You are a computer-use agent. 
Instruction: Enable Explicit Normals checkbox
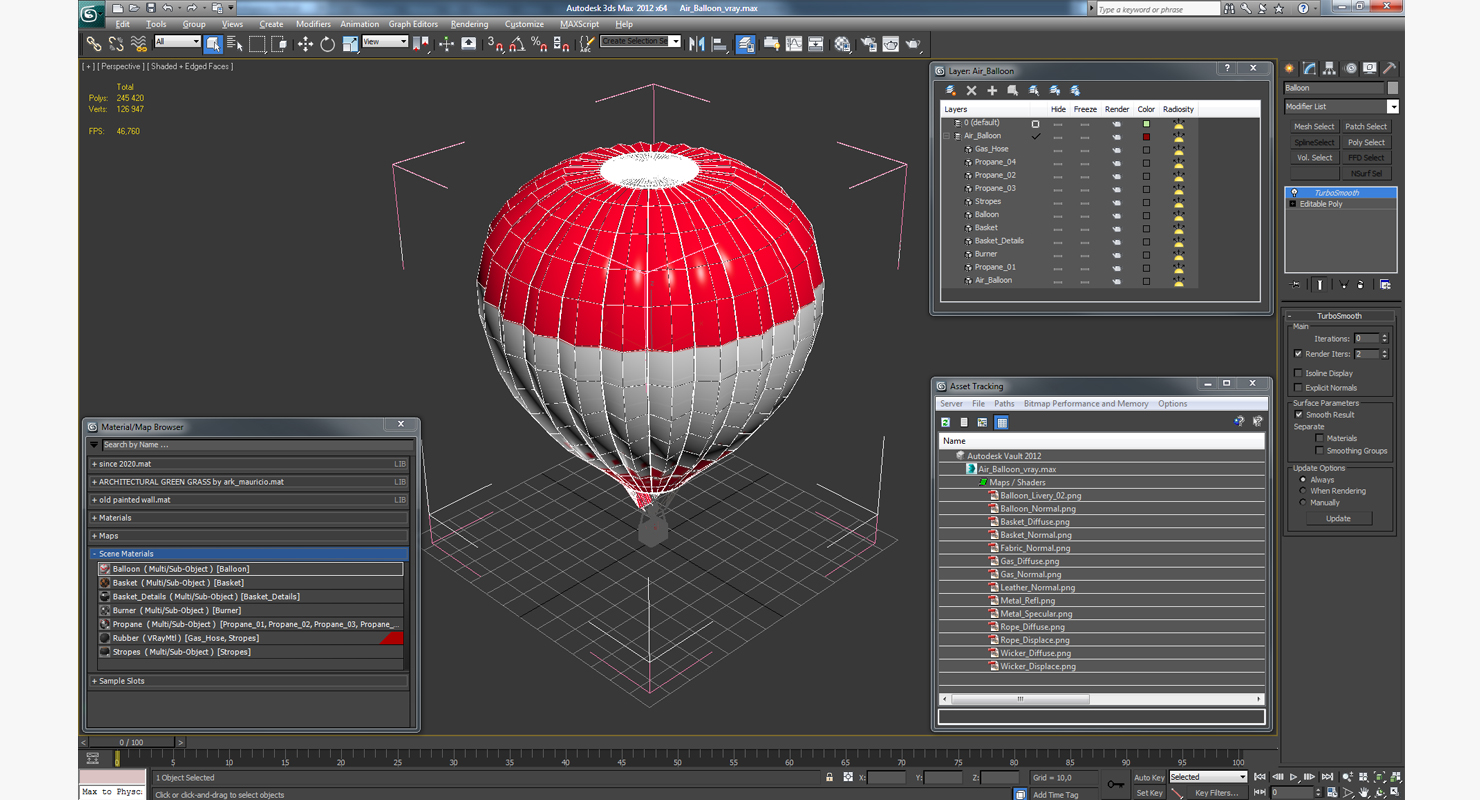1298,388
